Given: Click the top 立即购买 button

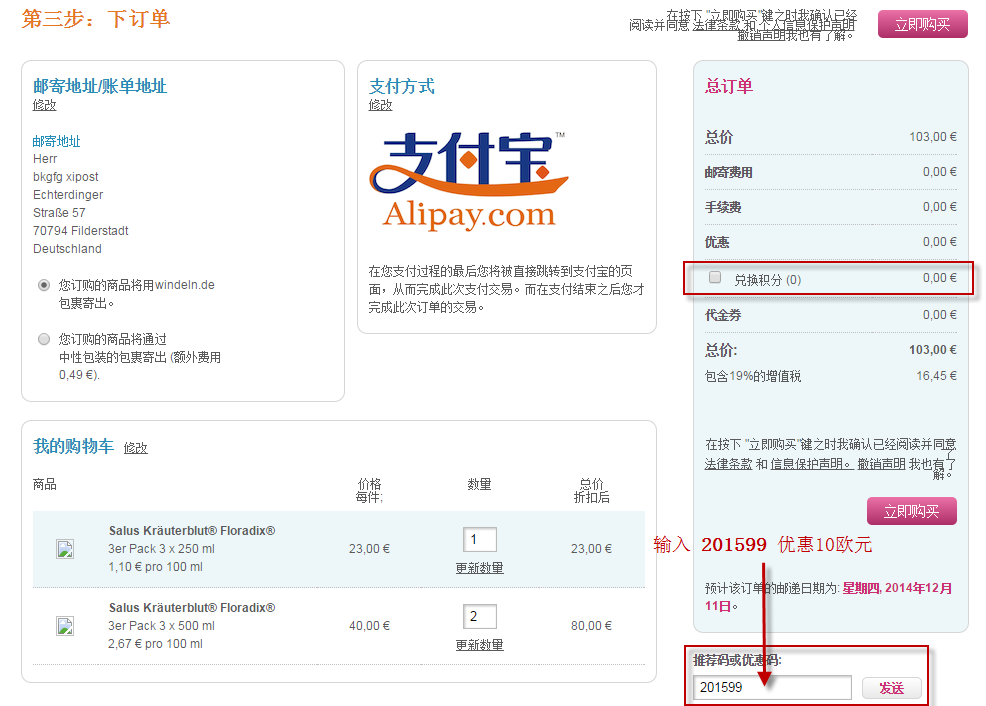Looking at the screenshot, I should (922, 24).
